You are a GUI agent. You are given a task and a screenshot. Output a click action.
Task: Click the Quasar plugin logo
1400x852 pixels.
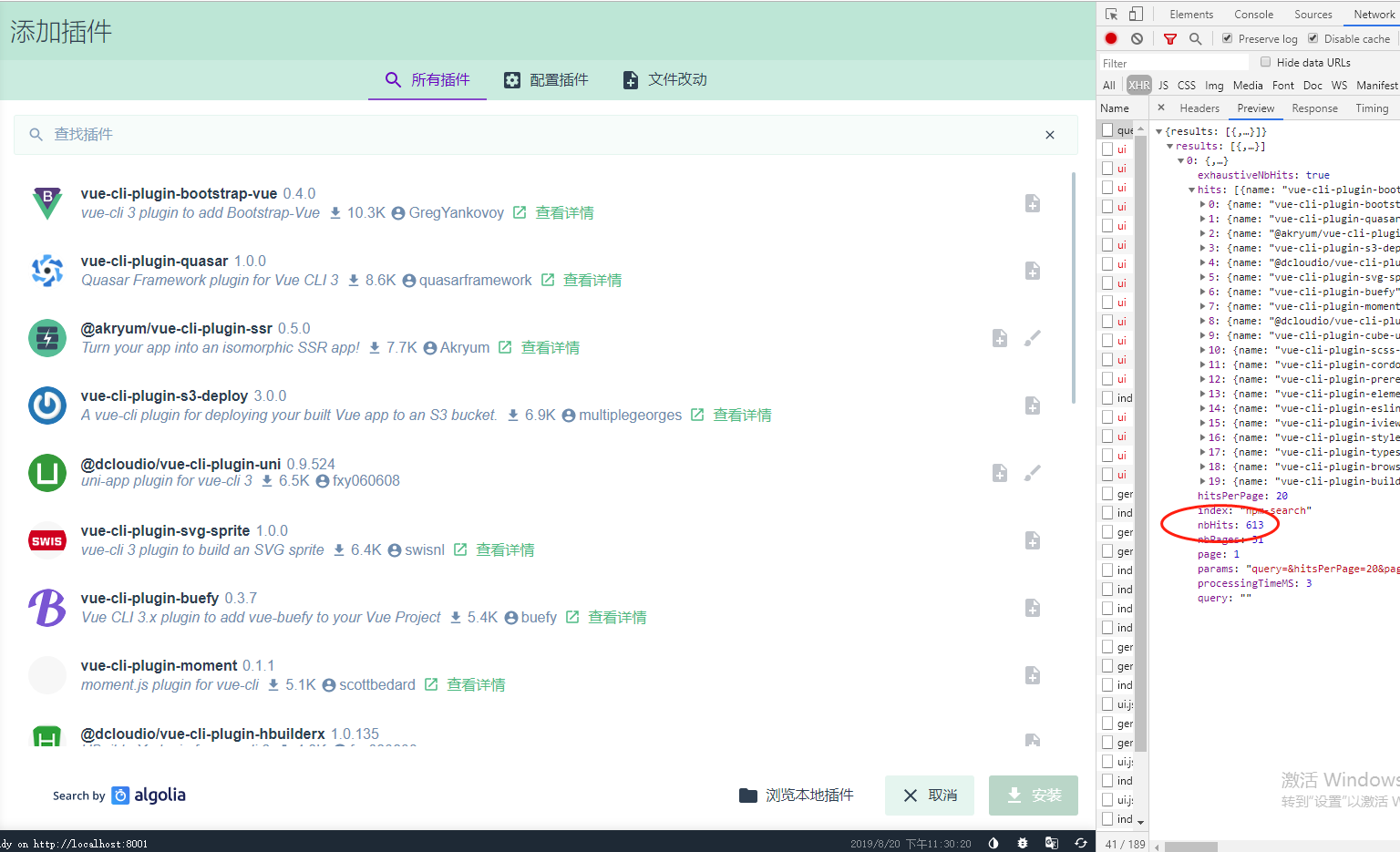tap(47, 271)
